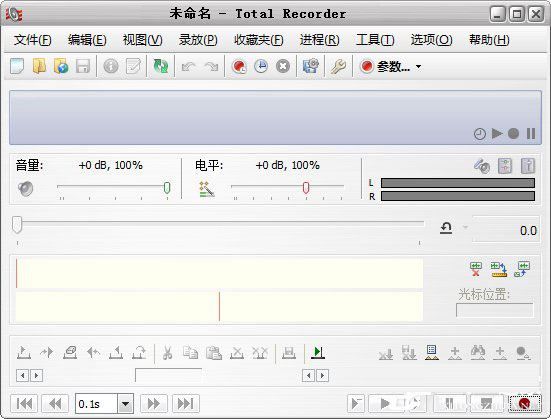This screenshot has height=419, width=551.
Task: Open the 帮助(H) menu
Action: click(489, 40)
